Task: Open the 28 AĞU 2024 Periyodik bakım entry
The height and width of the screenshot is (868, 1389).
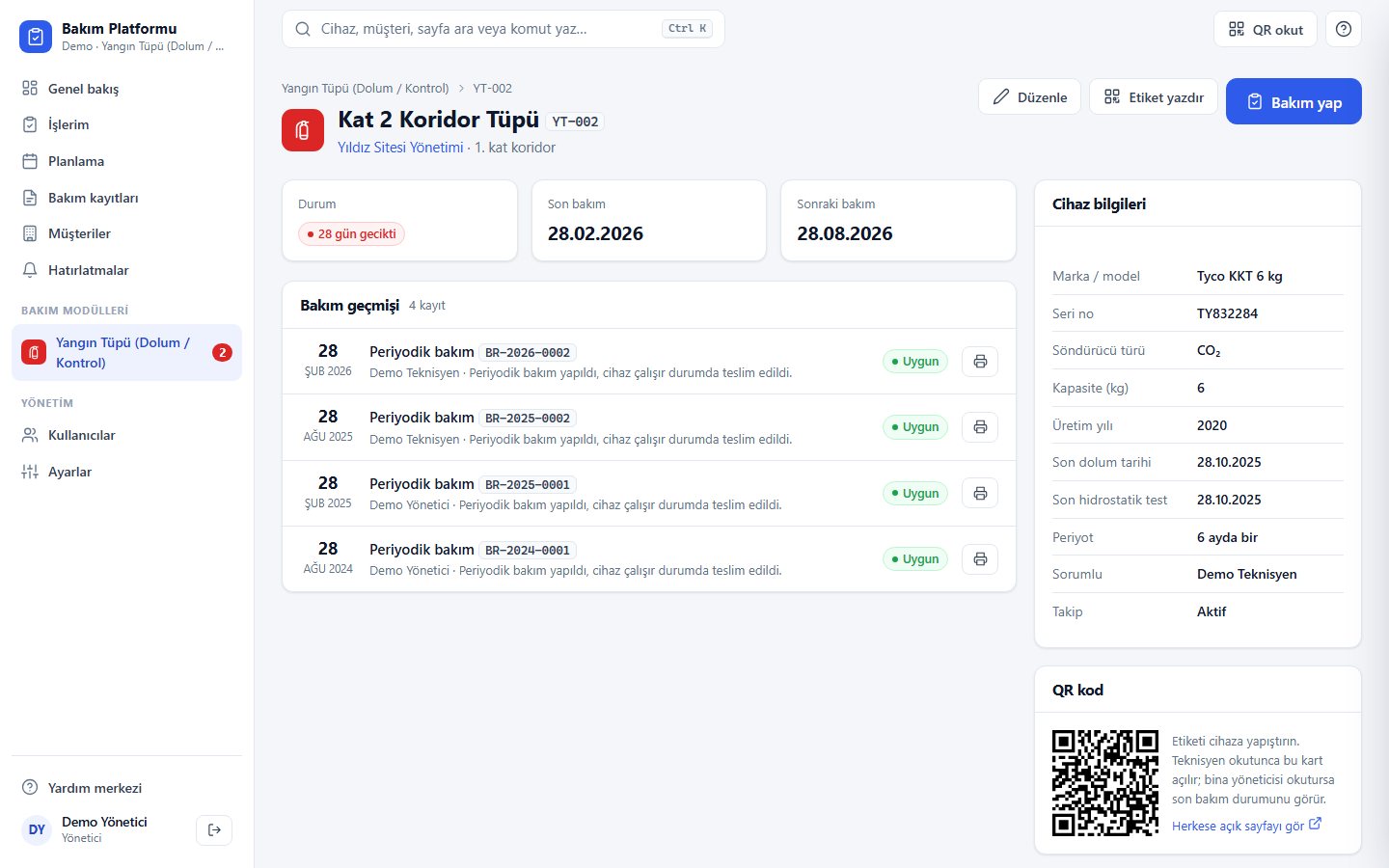Action: 649,559
